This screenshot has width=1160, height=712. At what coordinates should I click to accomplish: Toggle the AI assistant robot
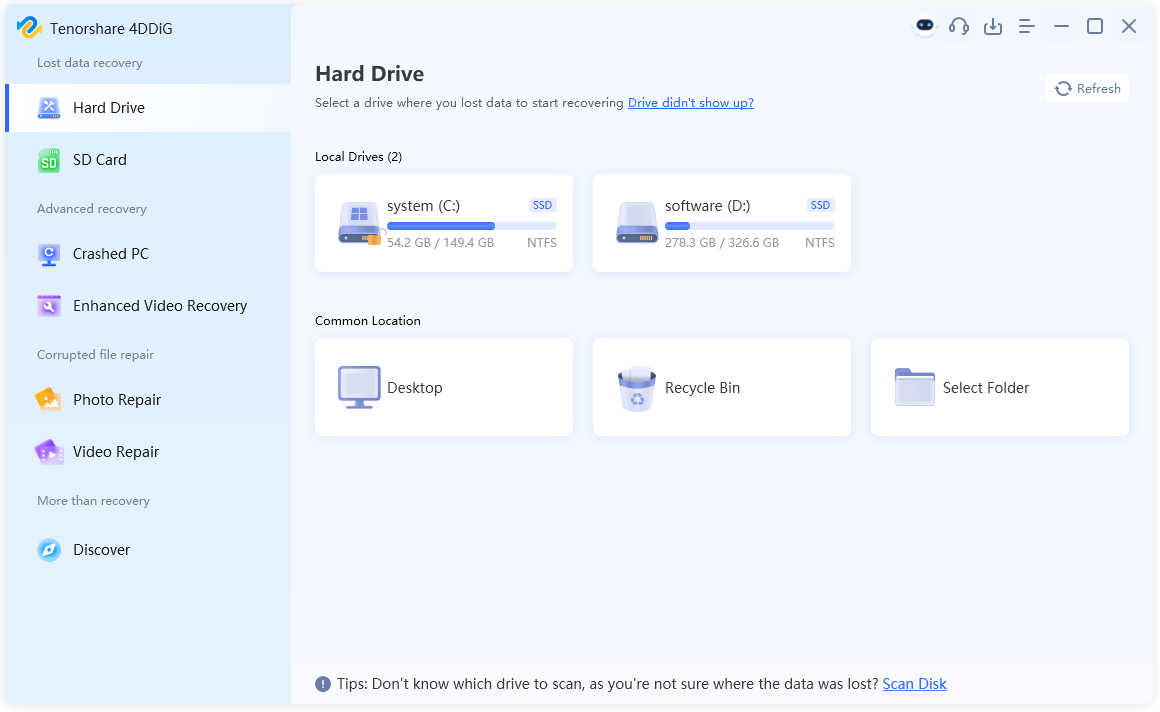pos(923,25)
